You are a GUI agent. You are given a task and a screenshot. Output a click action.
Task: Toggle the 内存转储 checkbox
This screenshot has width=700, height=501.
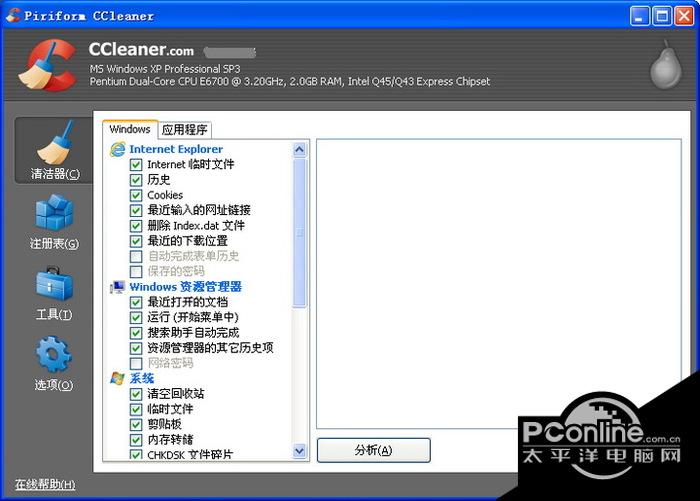pos(136,440)
